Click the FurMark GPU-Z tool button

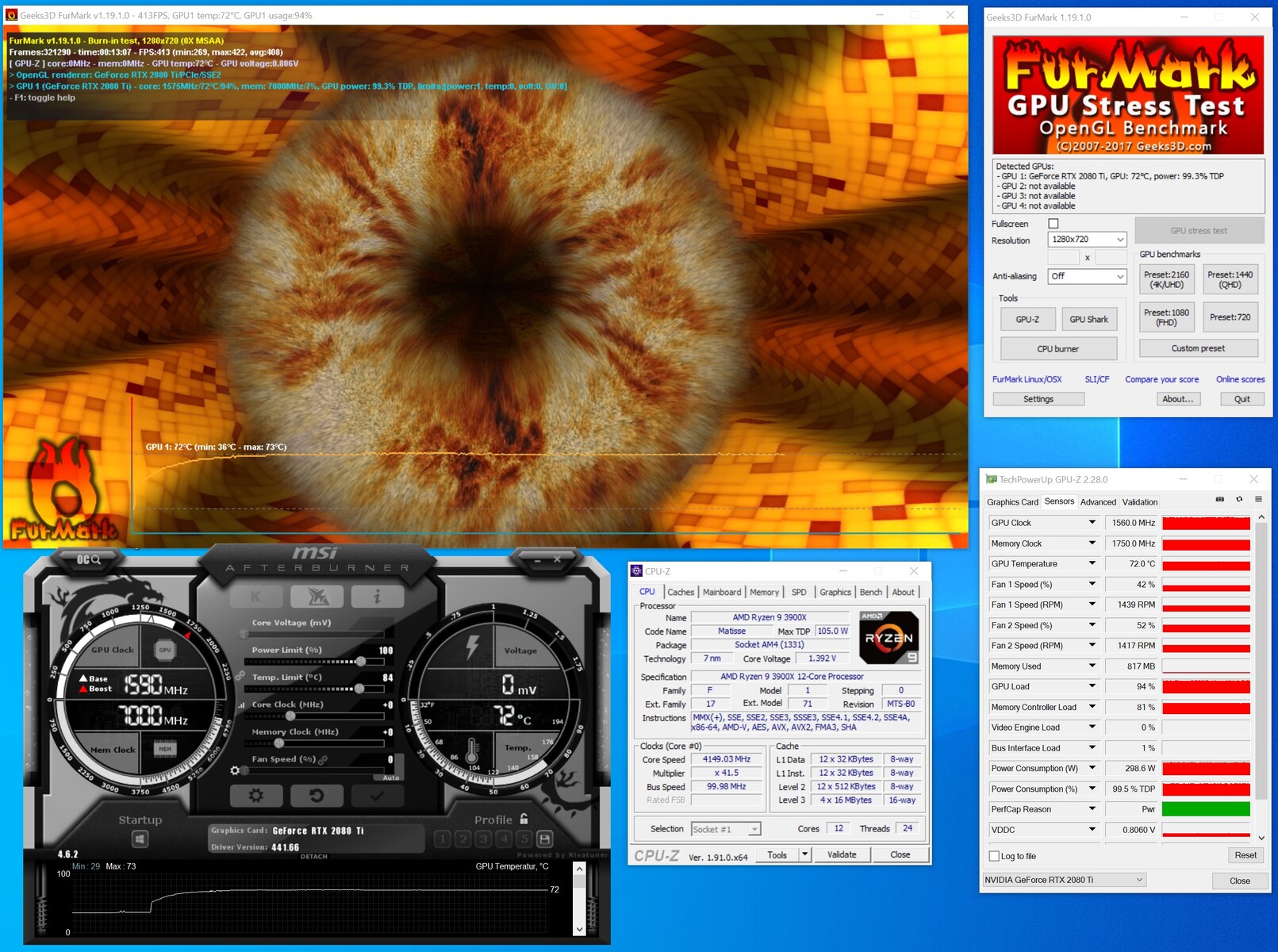pos(1027,320)
